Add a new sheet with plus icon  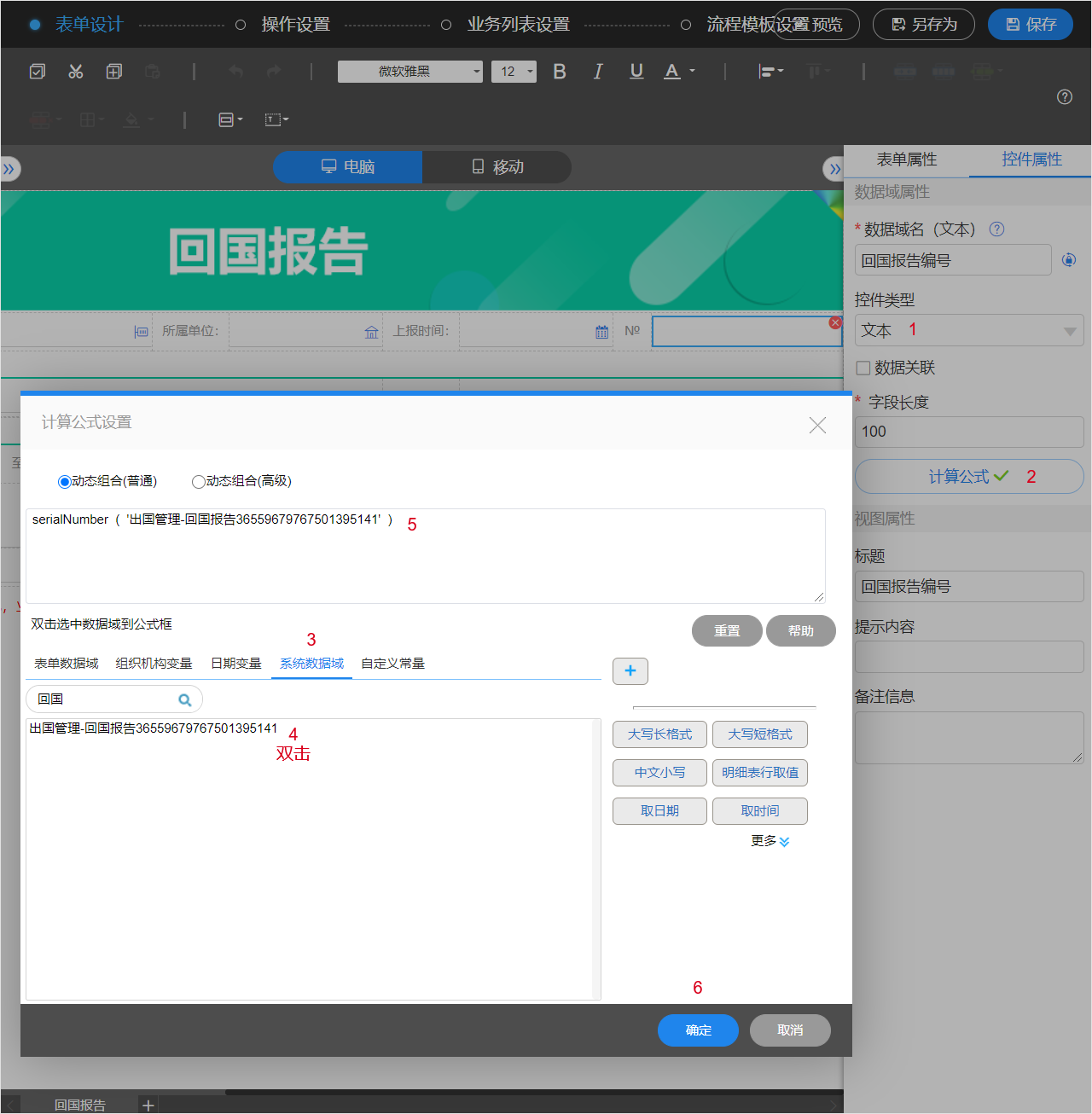point(148,1105)
